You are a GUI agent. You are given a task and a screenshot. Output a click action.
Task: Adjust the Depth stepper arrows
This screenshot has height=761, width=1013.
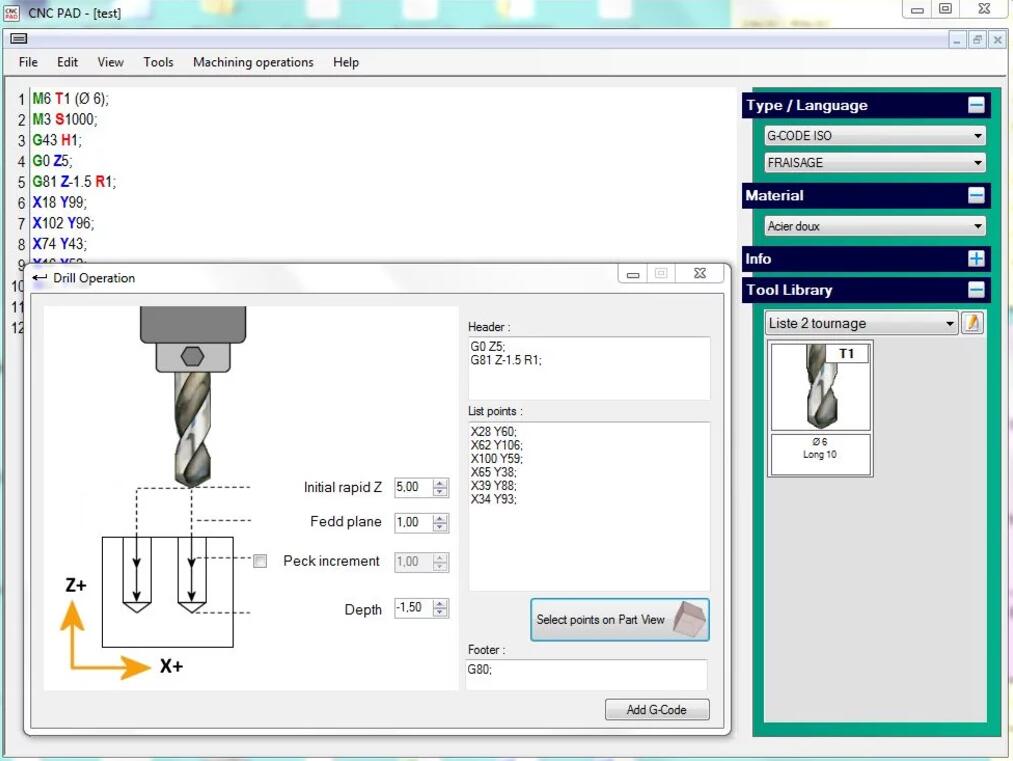tap(440, 608)
